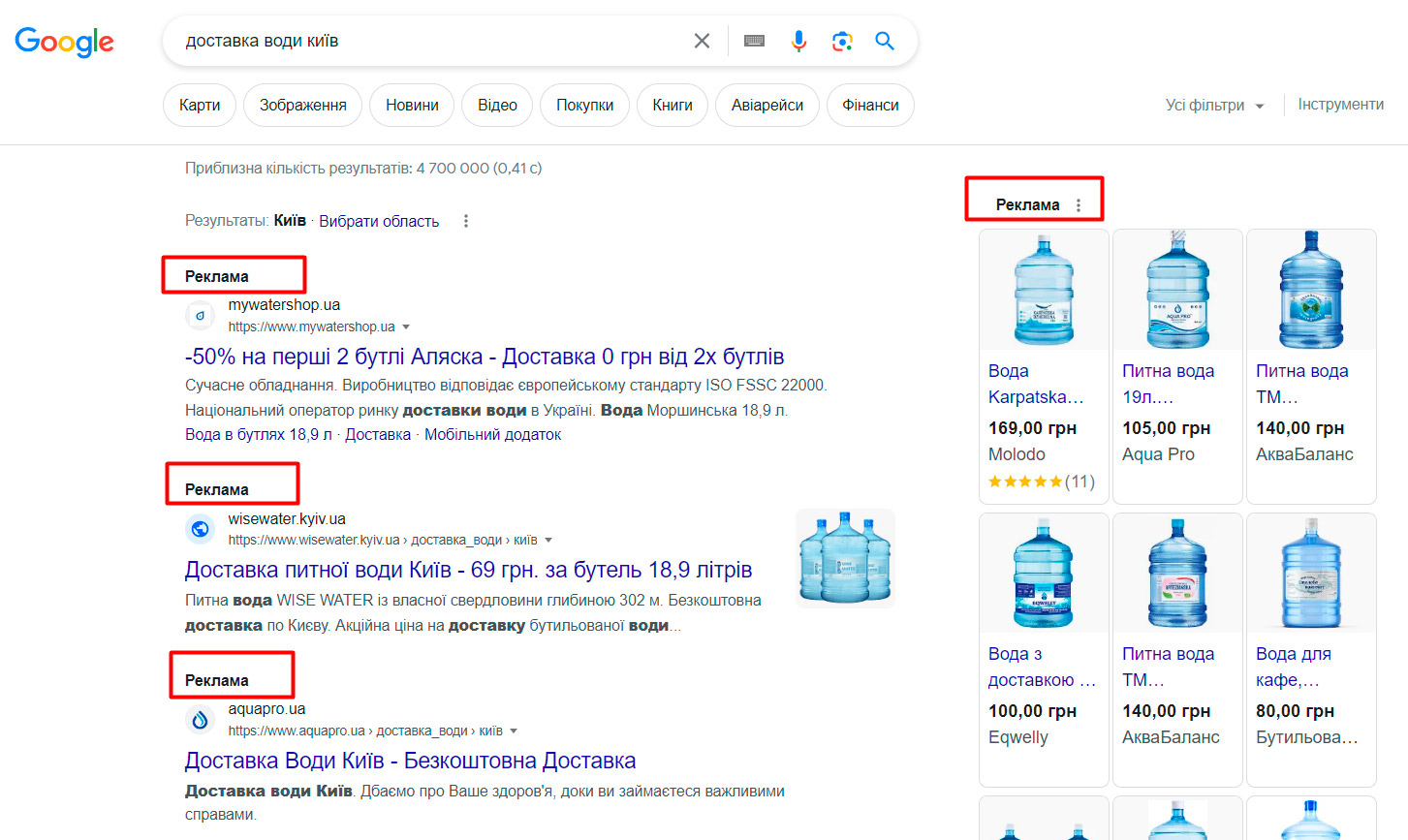The image size is (1408, 840).
Task: Click the Питна вода 19л product title
Action: point(1168,384)
